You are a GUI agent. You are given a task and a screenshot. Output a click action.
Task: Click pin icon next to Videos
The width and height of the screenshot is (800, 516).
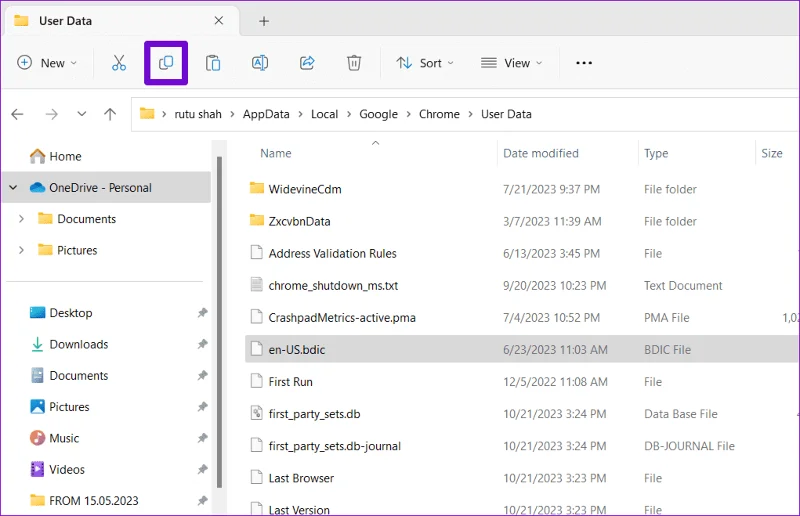pos(203,469)
